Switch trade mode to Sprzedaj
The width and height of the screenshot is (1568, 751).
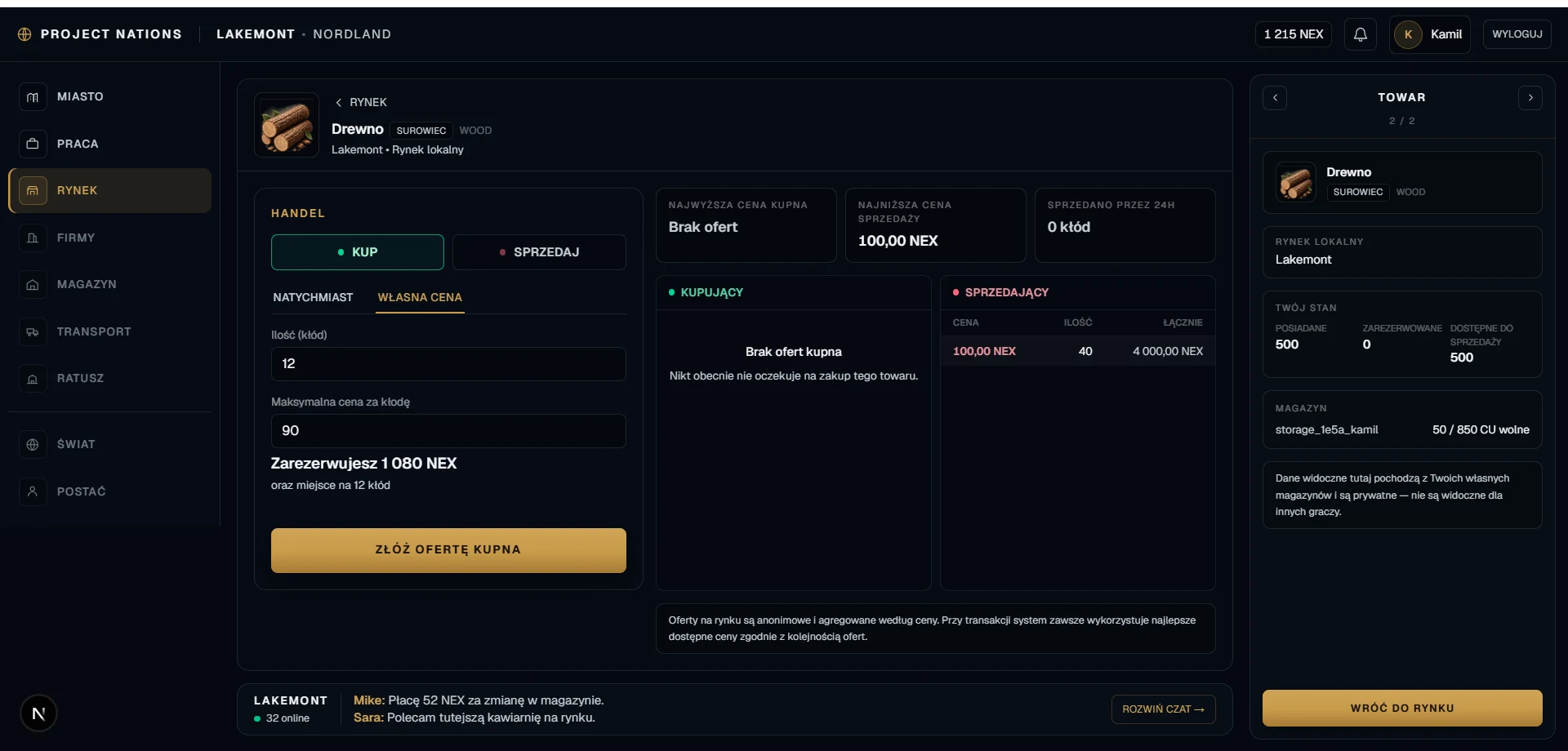[x=539, y=252]
